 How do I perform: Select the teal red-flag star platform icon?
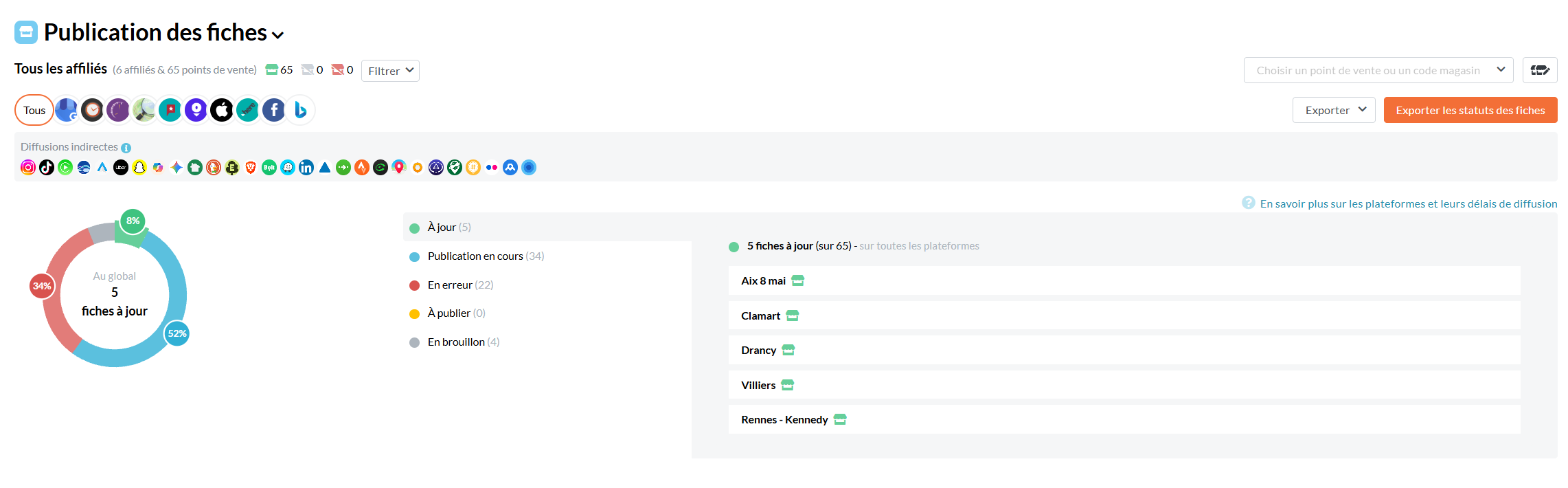tap(170, 110)
